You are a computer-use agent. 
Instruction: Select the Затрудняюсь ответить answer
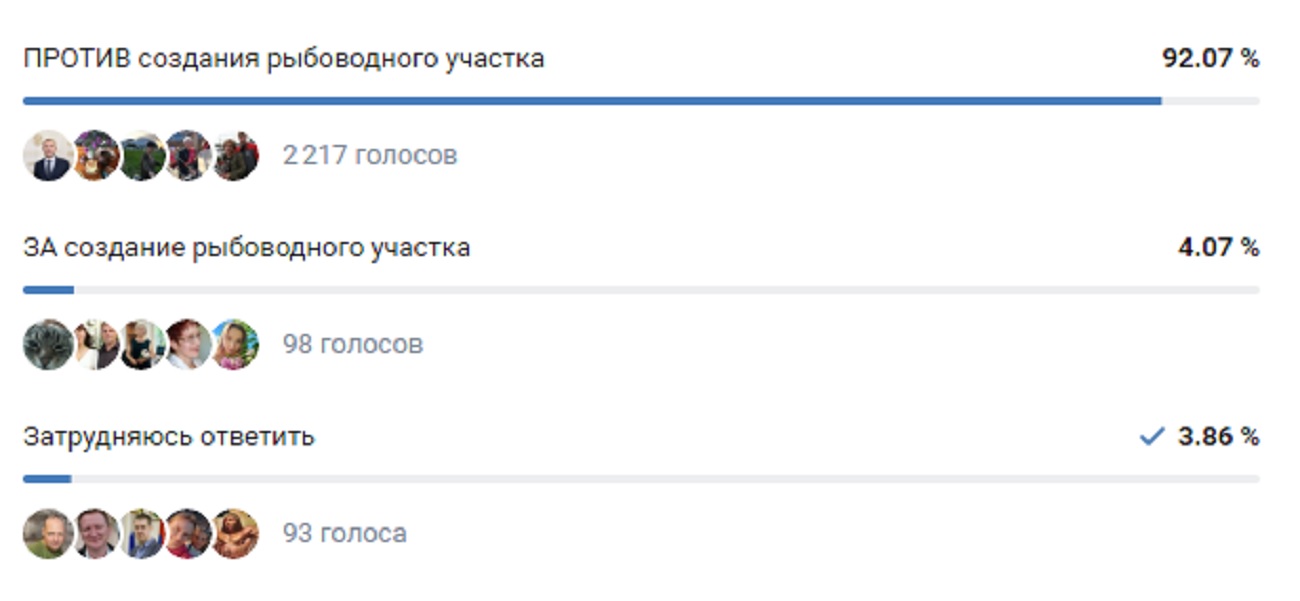(x=169, y=437)
